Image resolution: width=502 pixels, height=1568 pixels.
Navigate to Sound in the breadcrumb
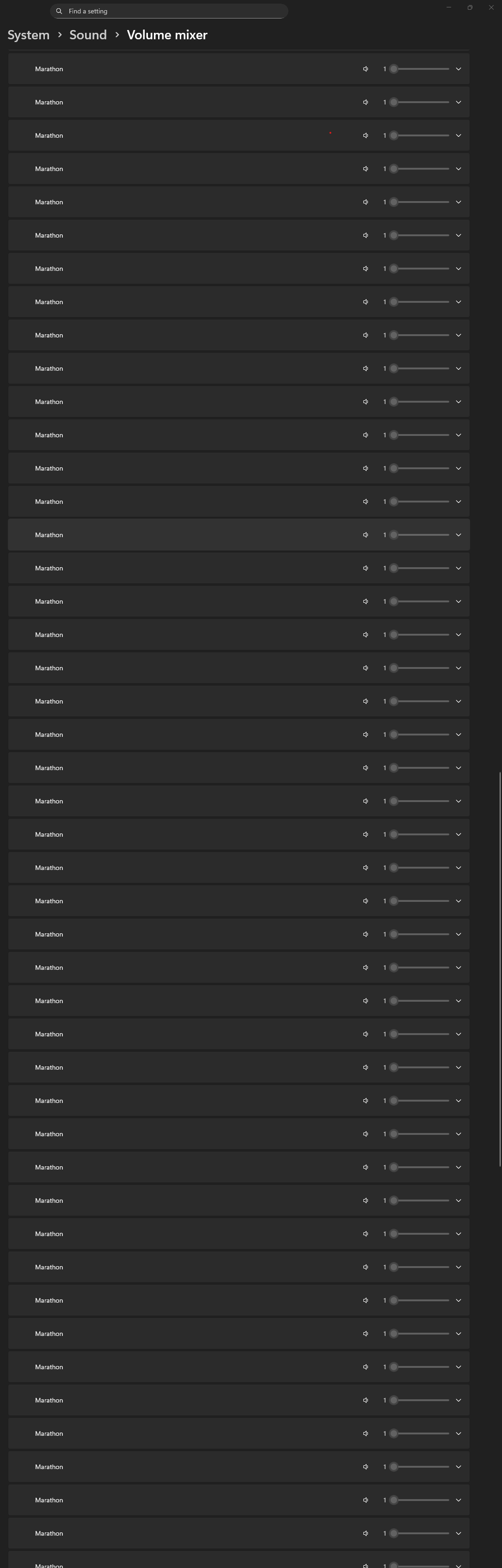click(88, 35)
